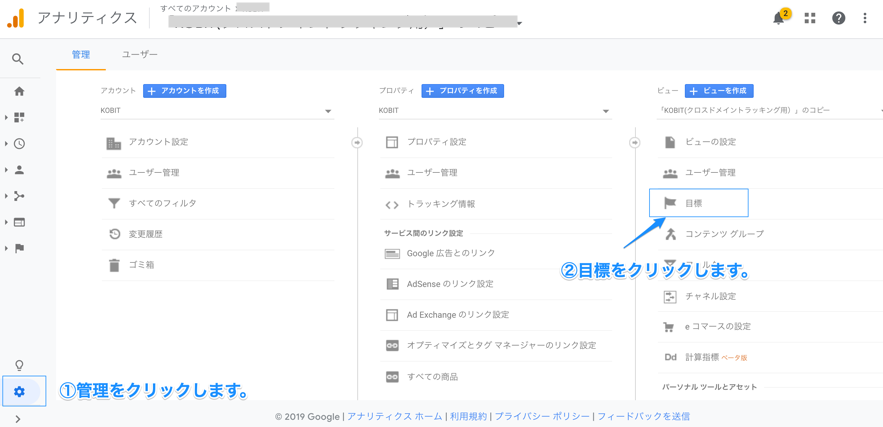Click プロパティを作成 button

[x=463, y=91]
